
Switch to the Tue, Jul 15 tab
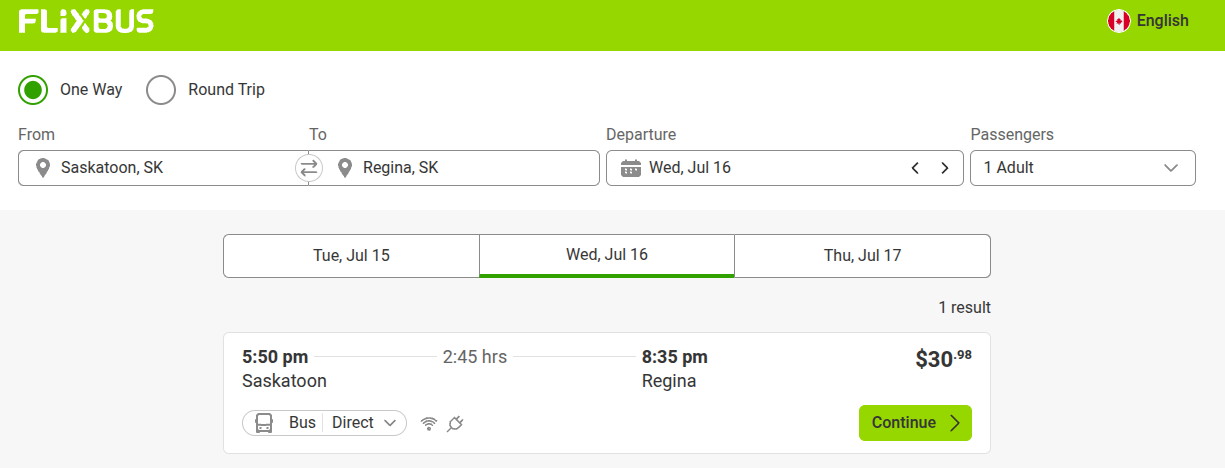click(351, 256)
